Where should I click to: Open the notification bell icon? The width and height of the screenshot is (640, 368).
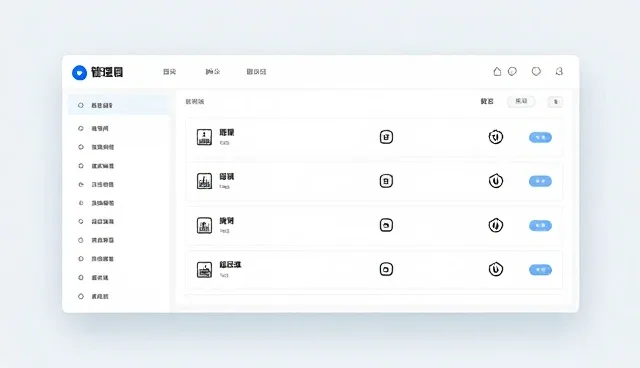[x=559, y=71]
